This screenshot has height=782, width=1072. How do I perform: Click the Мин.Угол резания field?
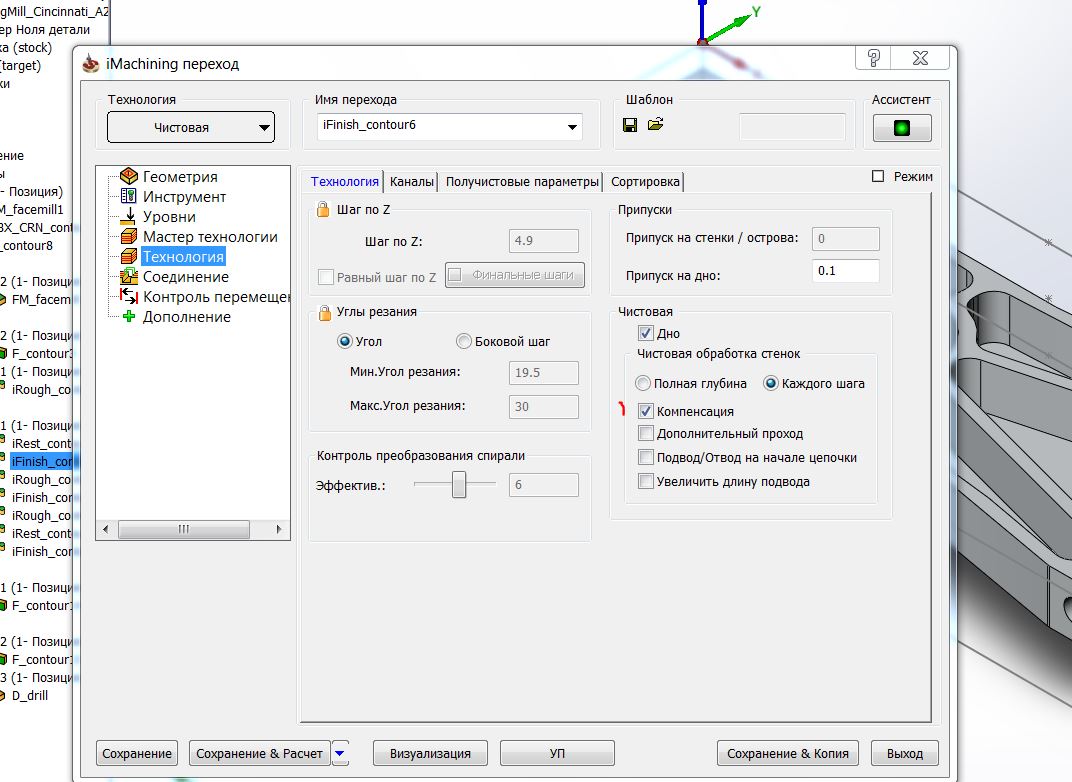tap(544, 373)
